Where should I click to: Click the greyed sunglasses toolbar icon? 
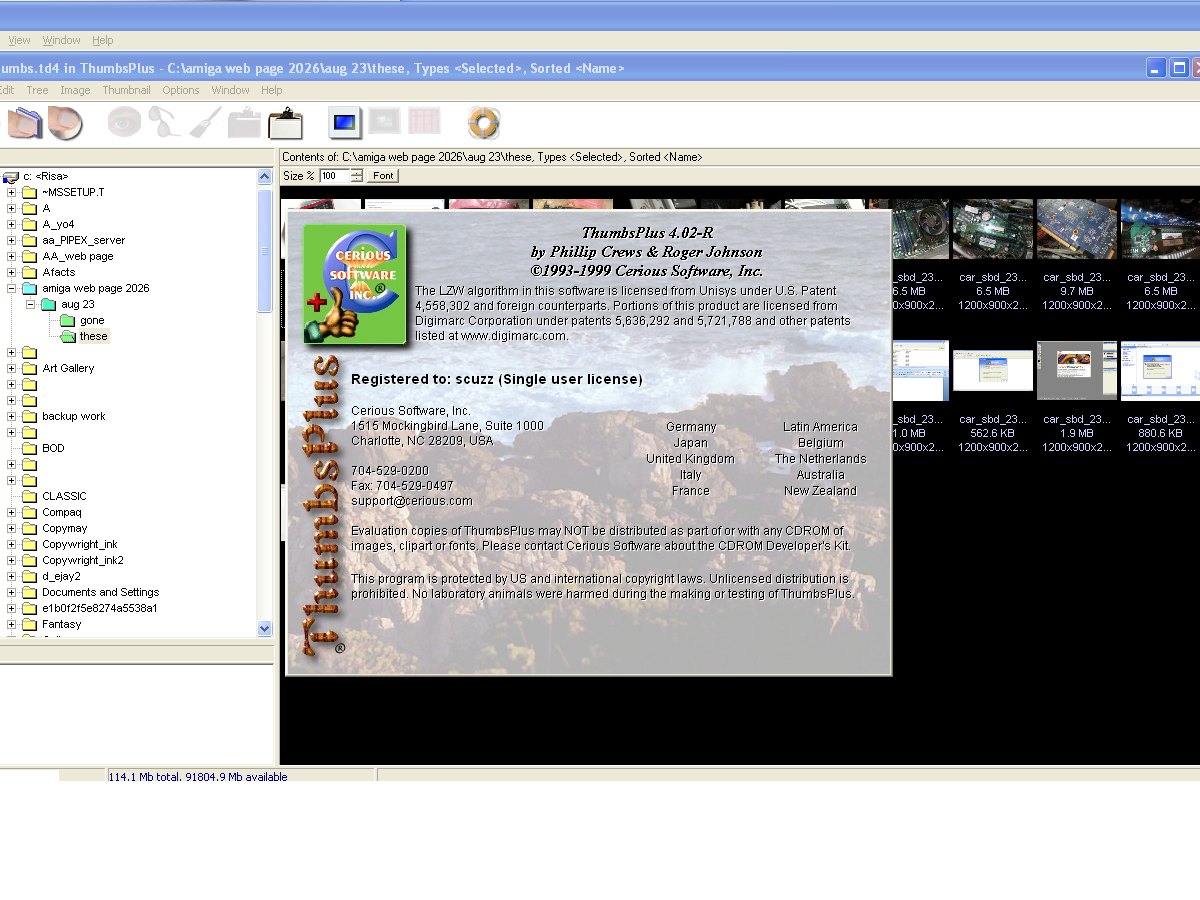[165, 122]
